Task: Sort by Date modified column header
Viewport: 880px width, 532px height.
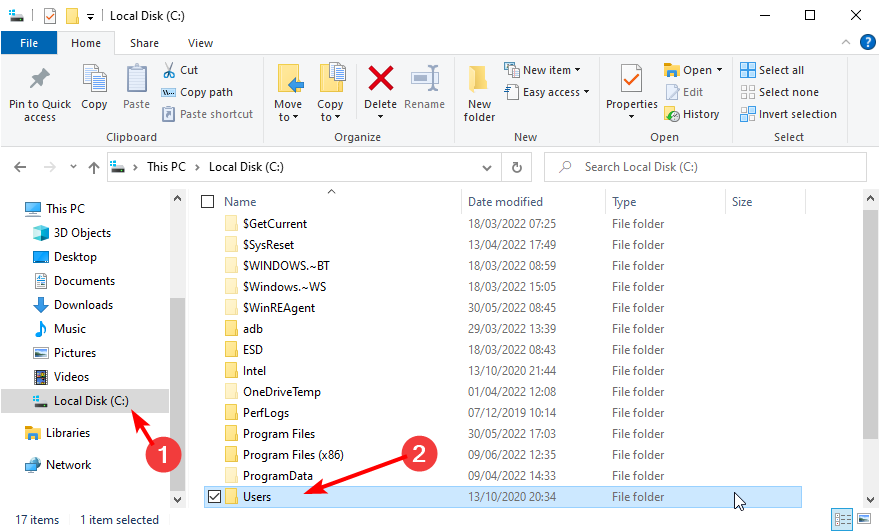Action: [x=505, y=201]
